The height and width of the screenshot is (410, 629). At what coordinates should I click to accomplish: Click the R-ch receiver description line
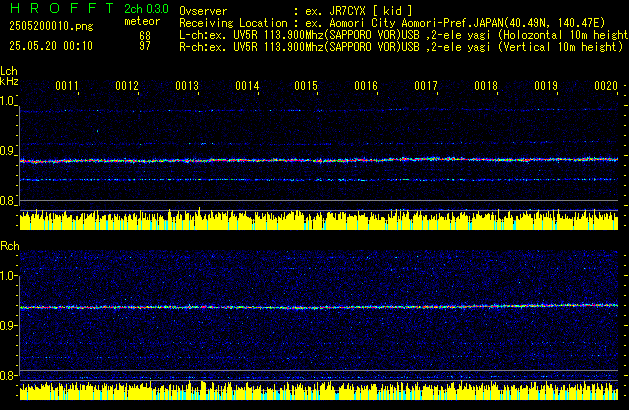click(401, 47)
